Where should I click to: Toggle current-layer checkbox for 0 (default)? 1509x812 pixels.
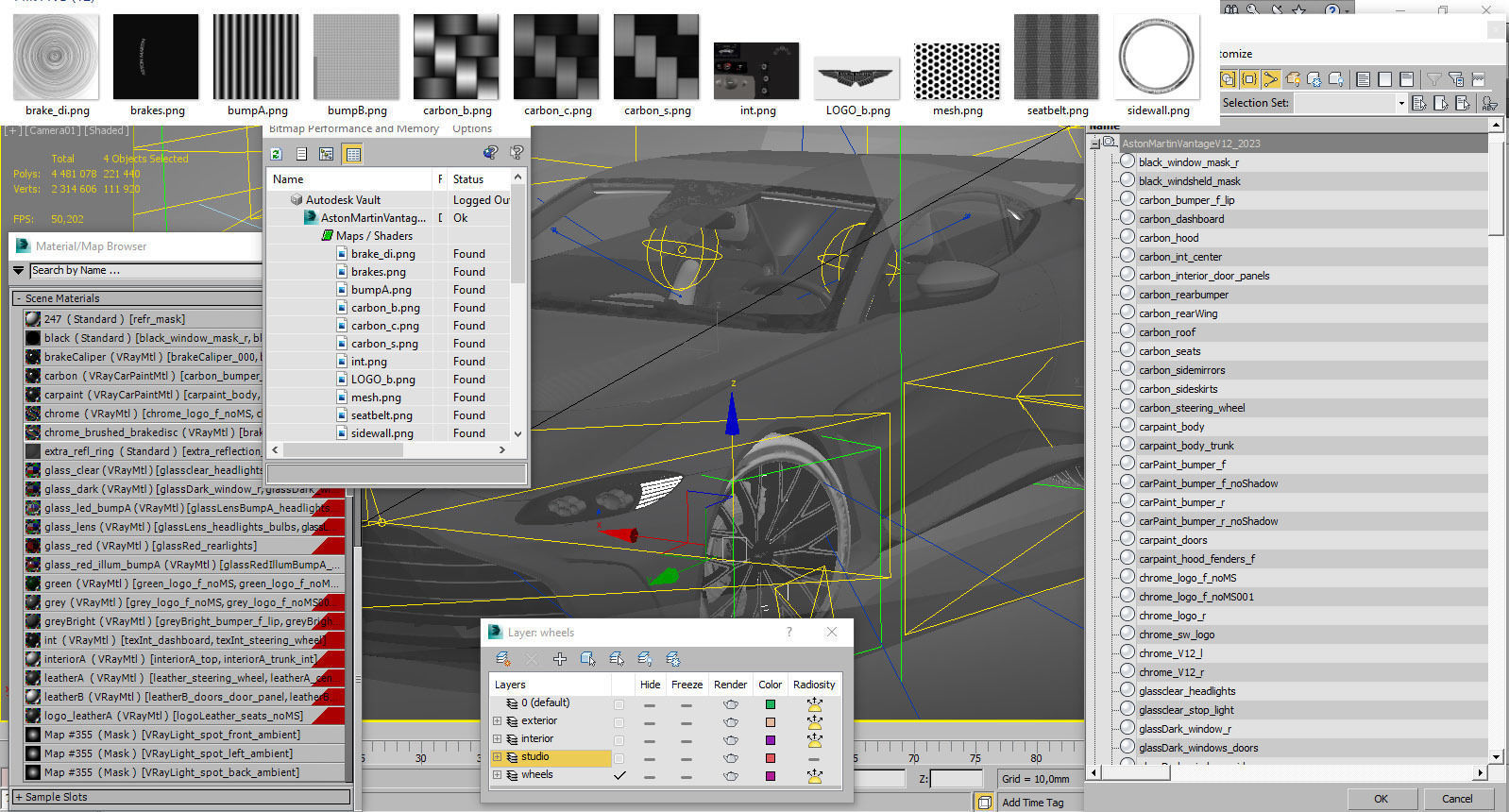click(x=619, y=704)
